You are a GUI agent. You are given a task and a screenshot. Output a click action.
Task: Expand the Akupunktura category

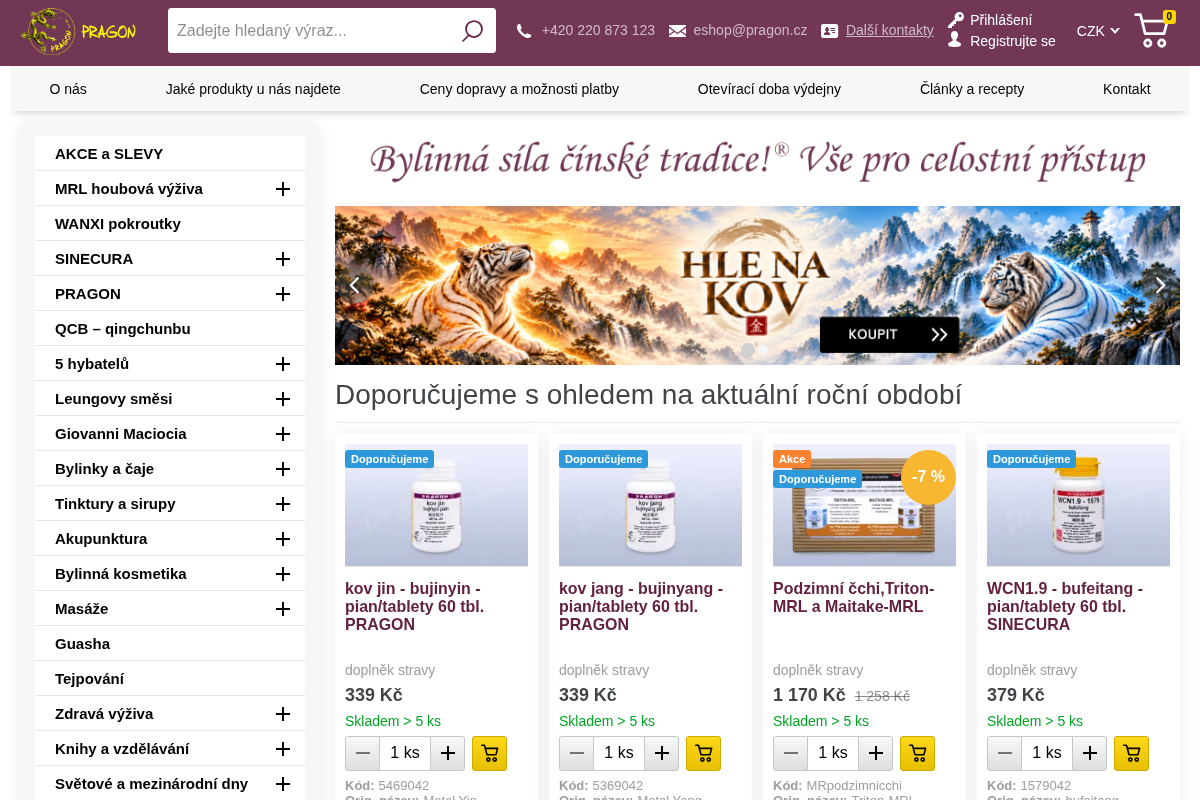[x=283, y=539]
